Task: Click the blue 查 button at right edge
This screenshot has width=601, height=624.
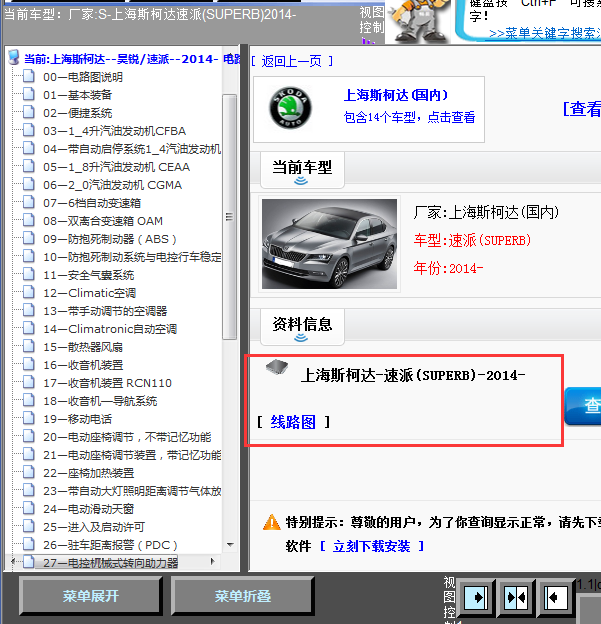Action: (583, 406)
